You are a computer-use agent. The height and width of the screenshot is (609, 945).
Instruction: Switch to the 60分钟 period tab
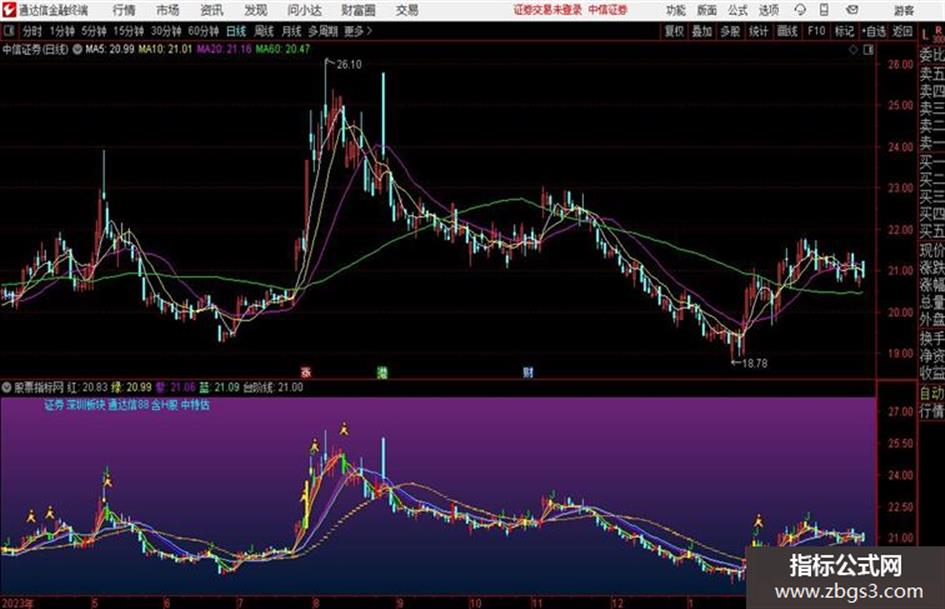(x=203, y=31)
